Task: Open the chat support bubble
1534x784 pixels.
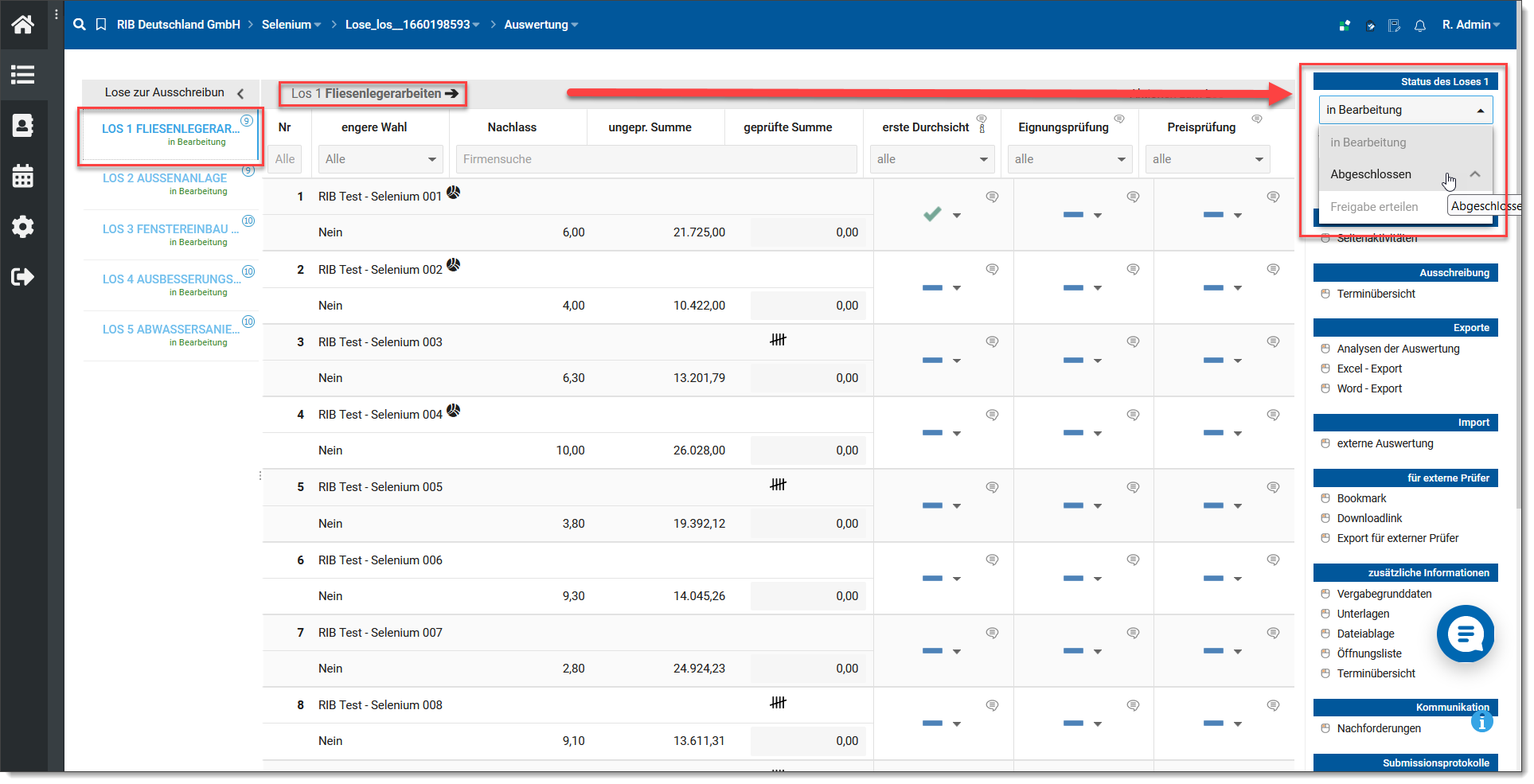Action: [x=1465, y=634]
